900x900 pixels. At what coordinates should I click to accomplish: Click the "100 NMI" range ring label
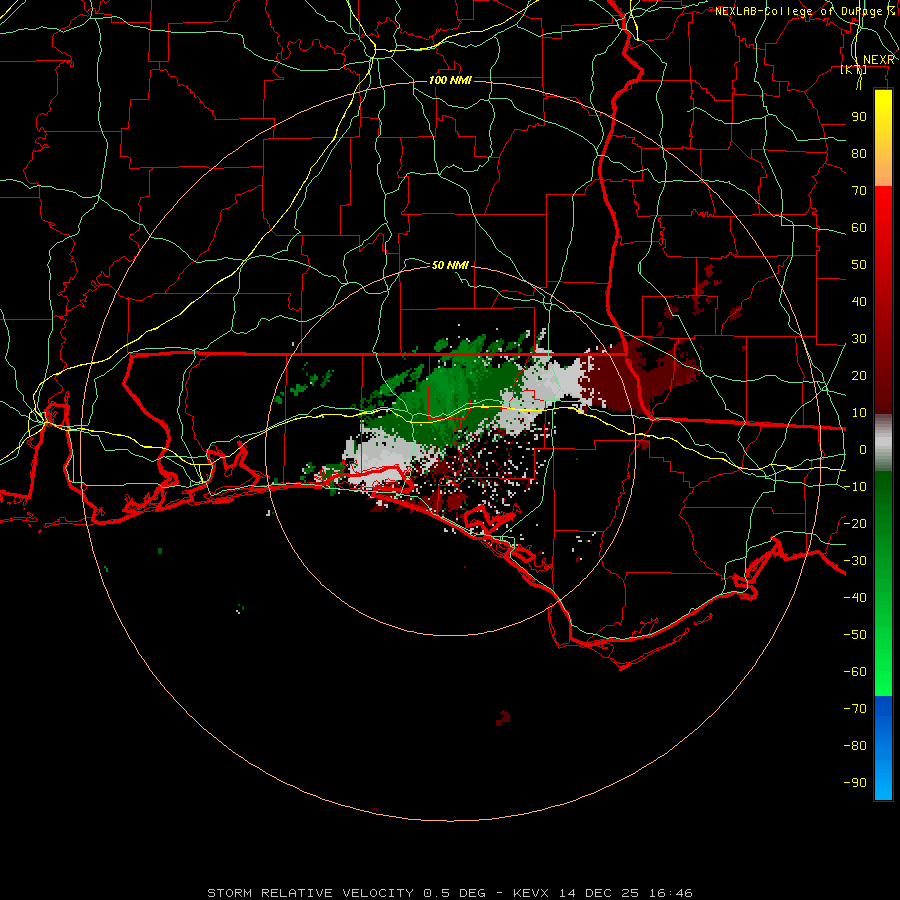click(x=450, y=80)
